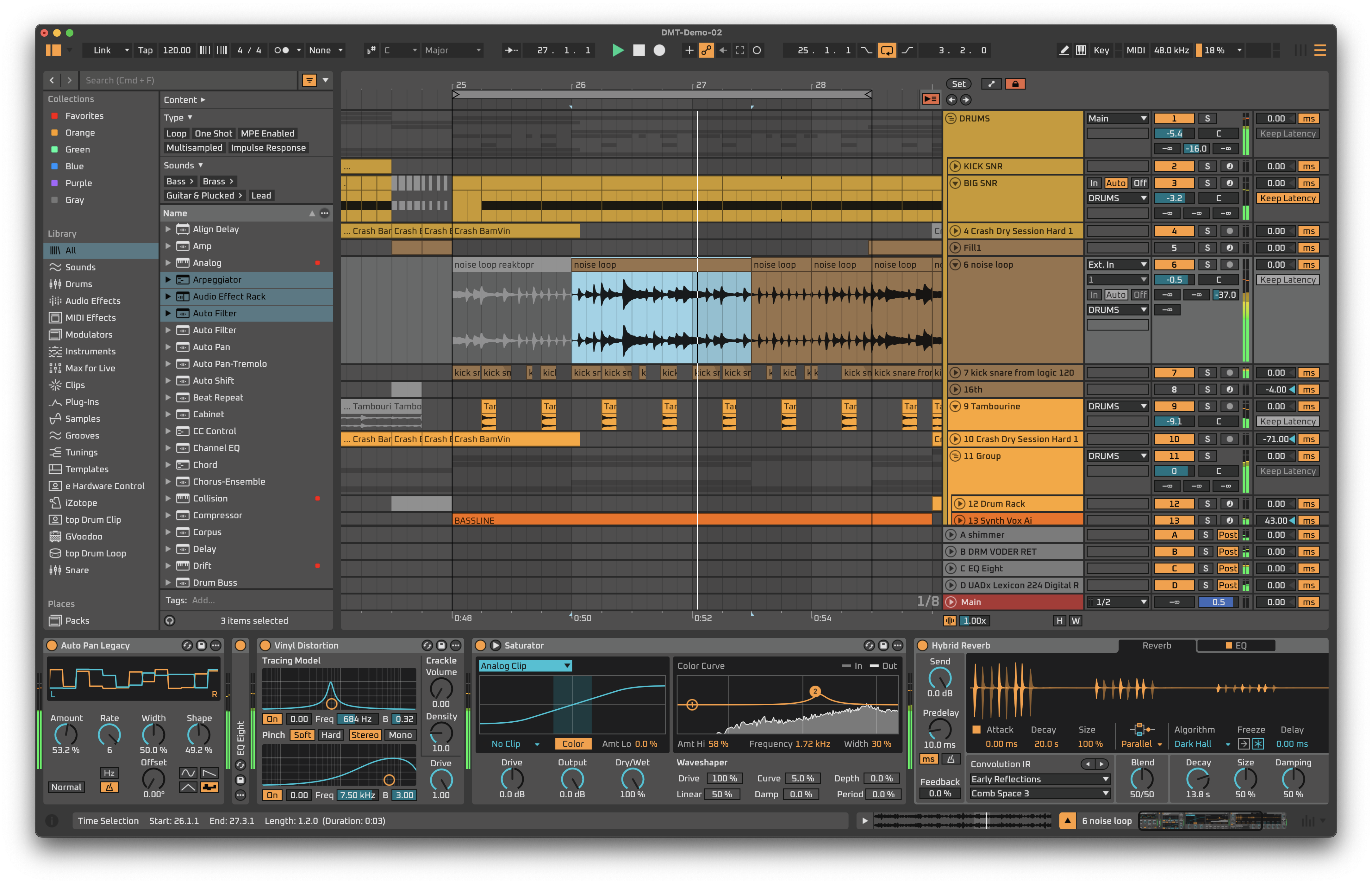Screen dimensions: 1372x884
Task: Switch to Hybrid Reverb EQ tab
Action: point(1235,646)
